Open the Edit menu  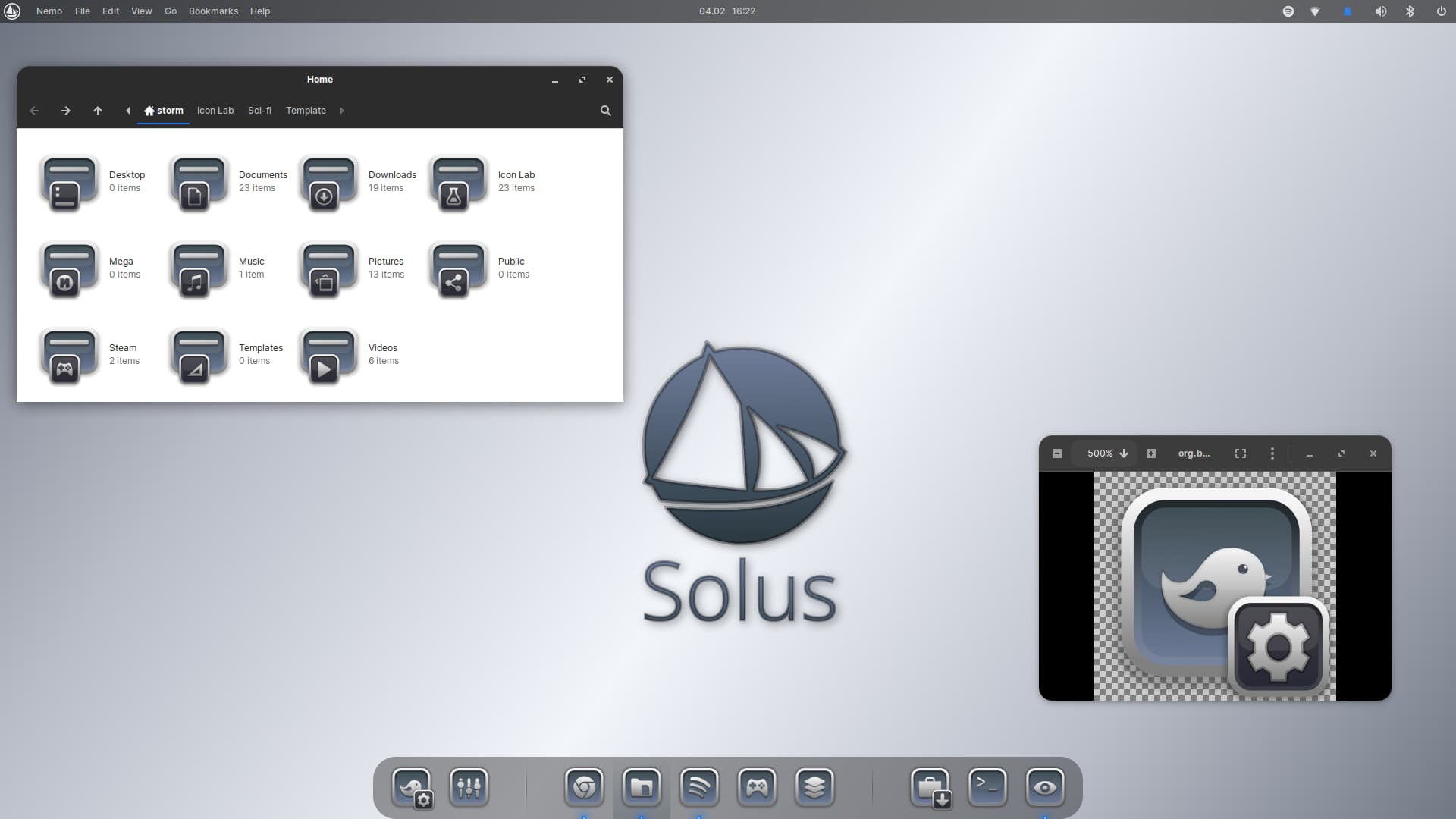(111, 11)
